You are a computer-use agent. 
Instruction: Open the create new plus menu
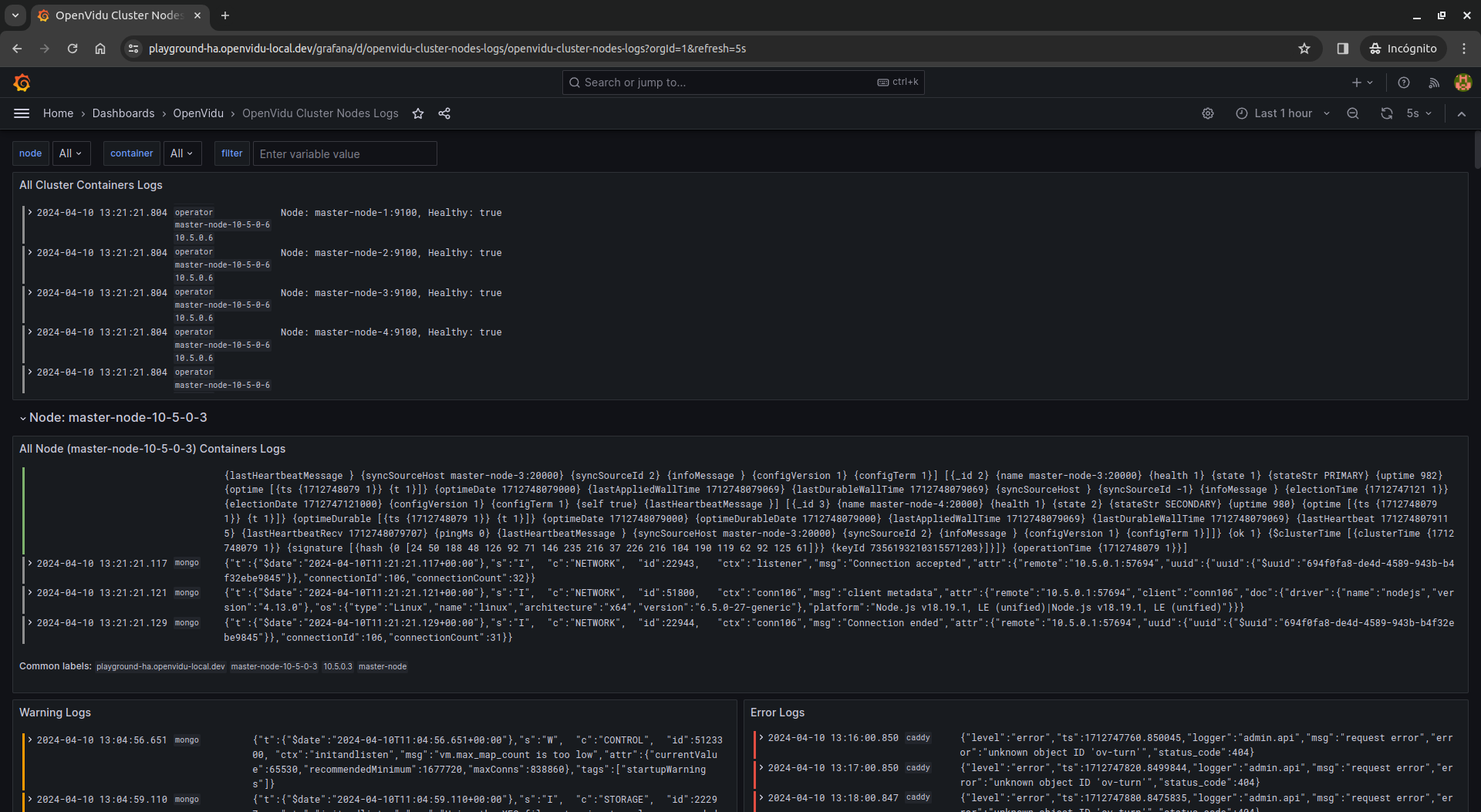click(x=1361, y=83)
